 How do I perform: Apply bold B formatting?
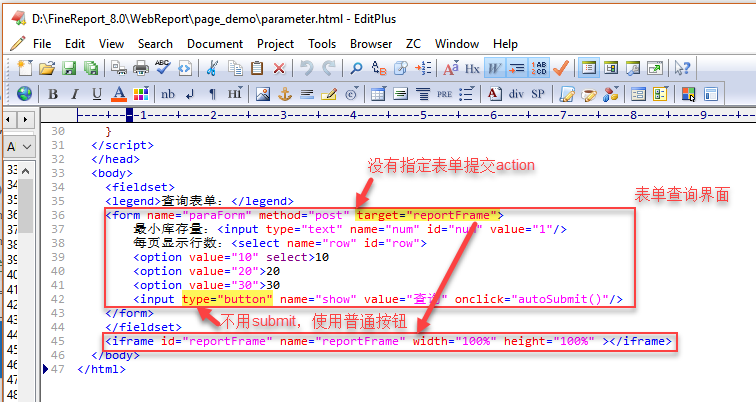pyautogui.click(x=53, y=94)
